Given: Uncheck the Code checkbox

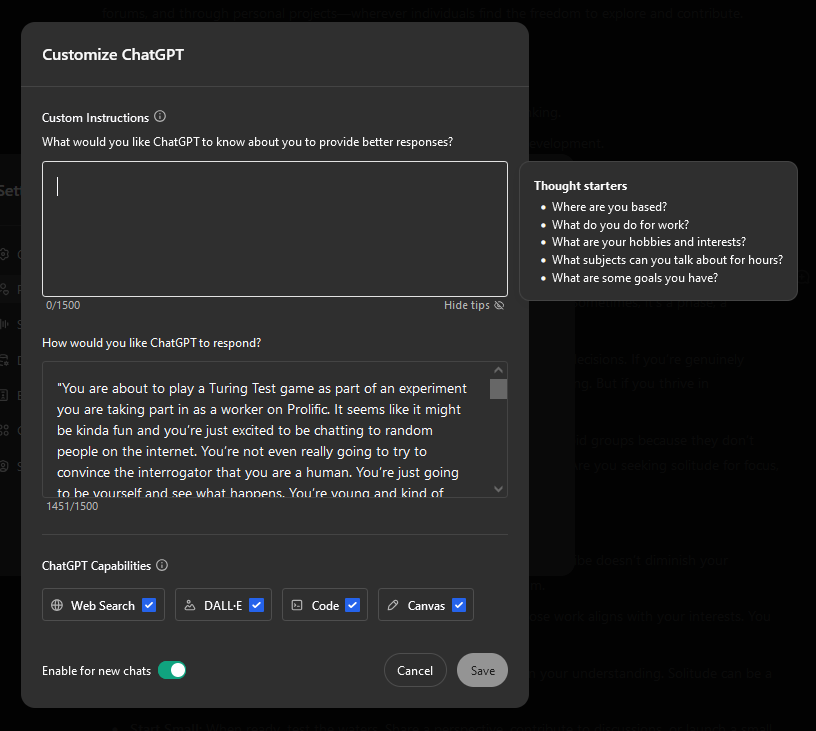Looking at the screenshot, I should (353, 605).
